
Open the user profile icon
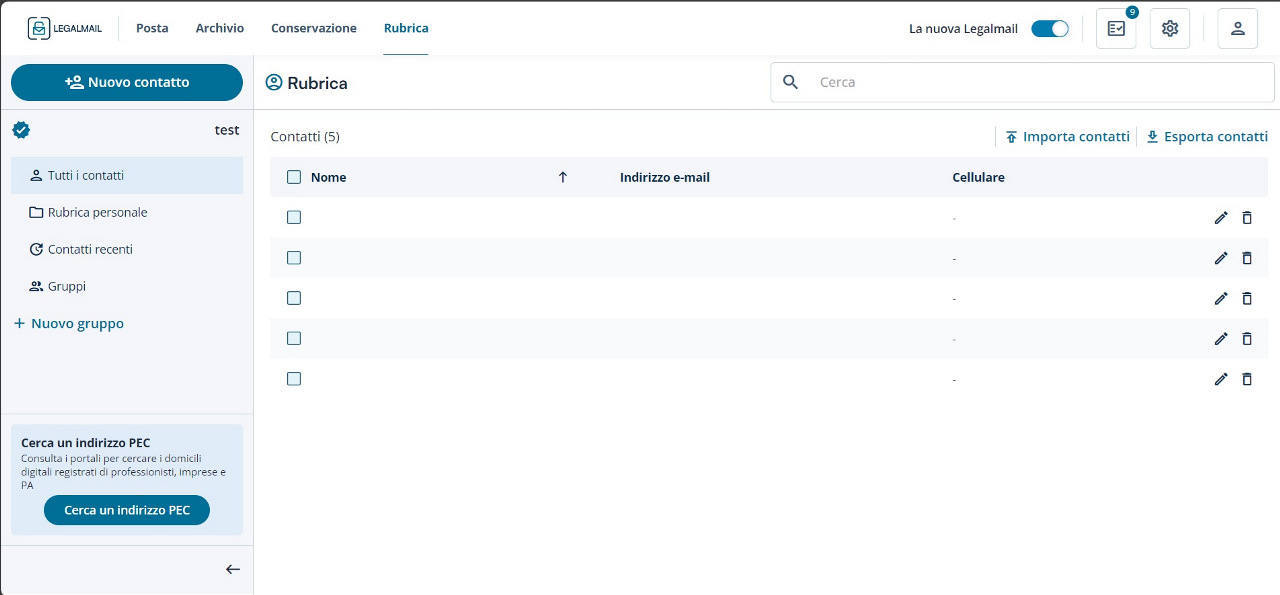(1237, 29)
